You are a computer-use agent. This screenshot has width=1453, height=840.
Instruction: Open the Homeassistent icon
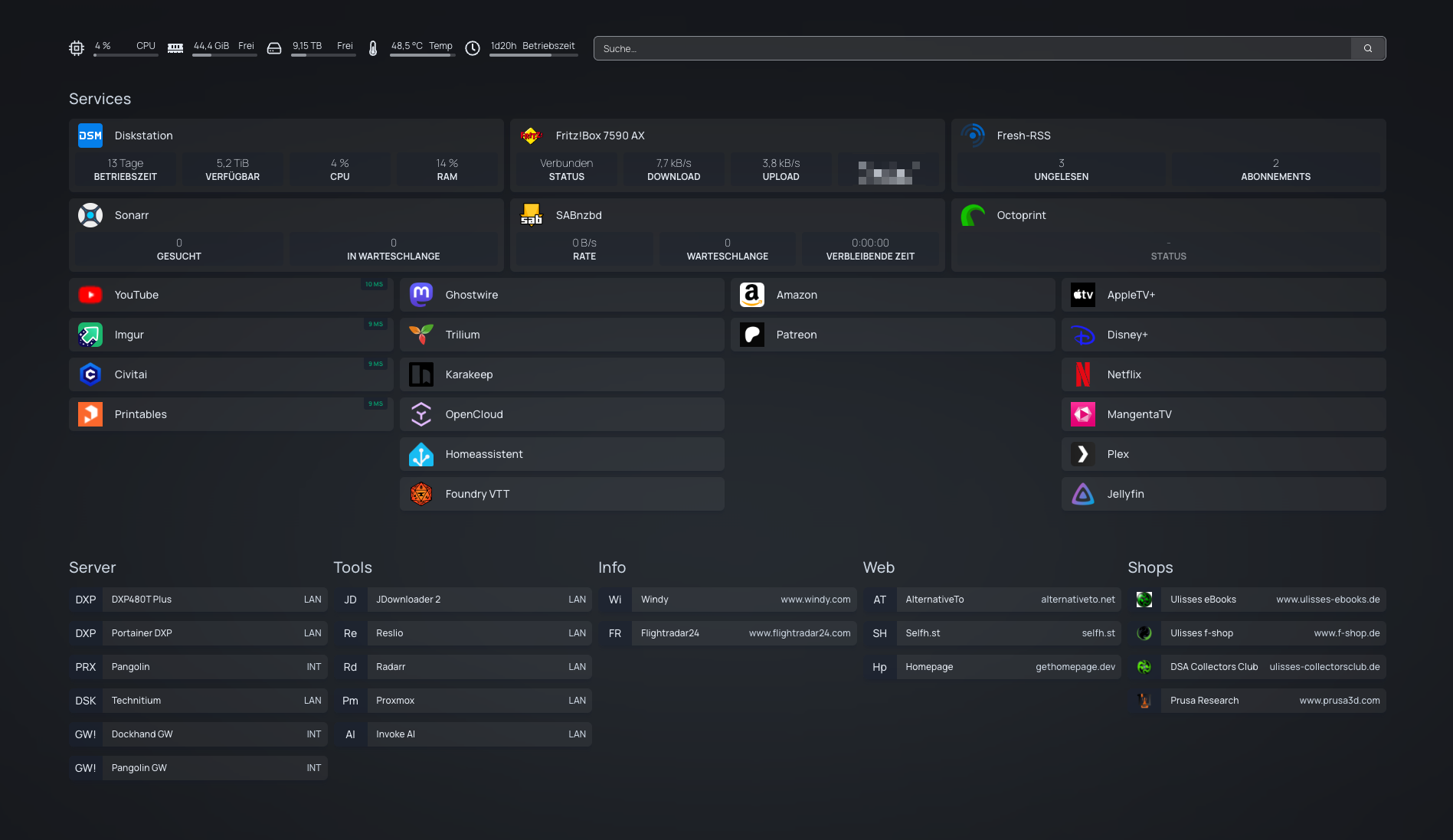tap(421, 454)
